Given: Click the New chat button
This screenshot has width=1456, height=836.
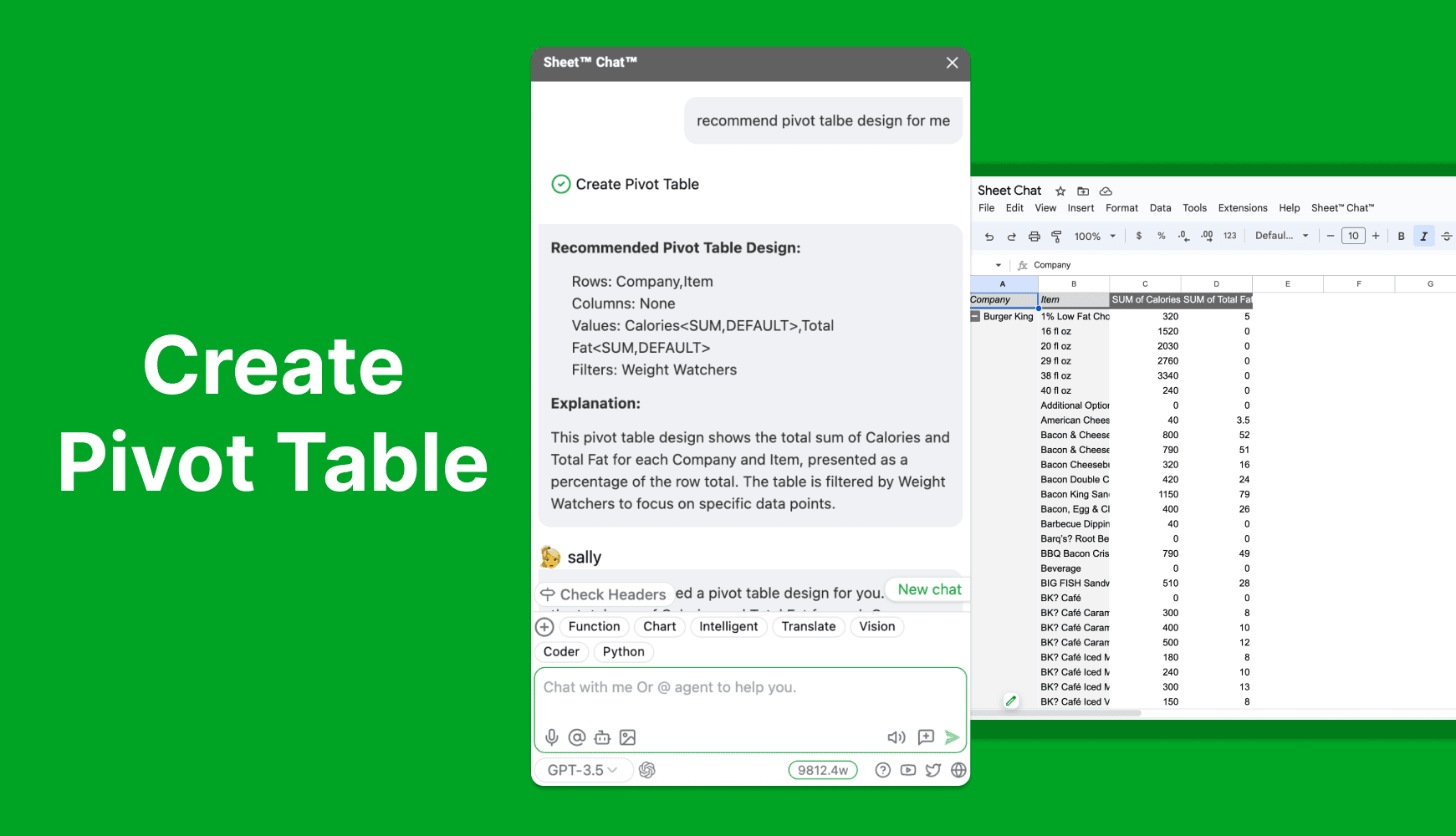Looking at the screenshot, I should pyautogui.click(x=929, y=589).
